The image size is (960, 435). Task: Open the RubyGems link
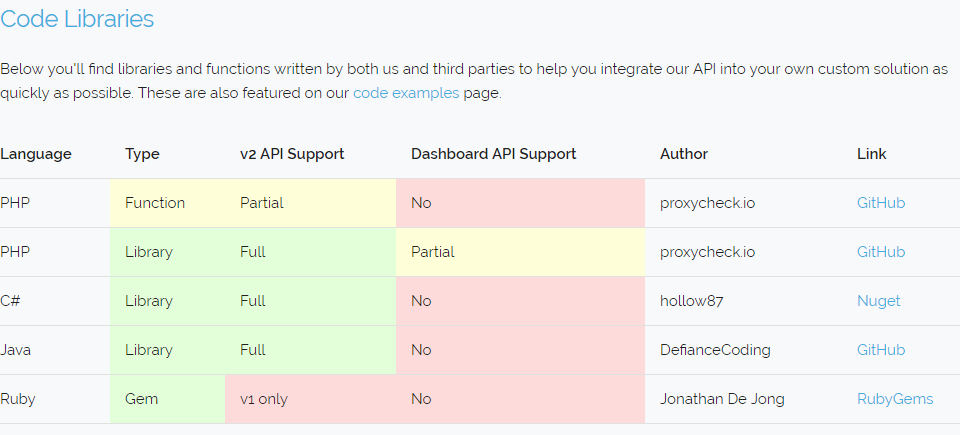894,399
